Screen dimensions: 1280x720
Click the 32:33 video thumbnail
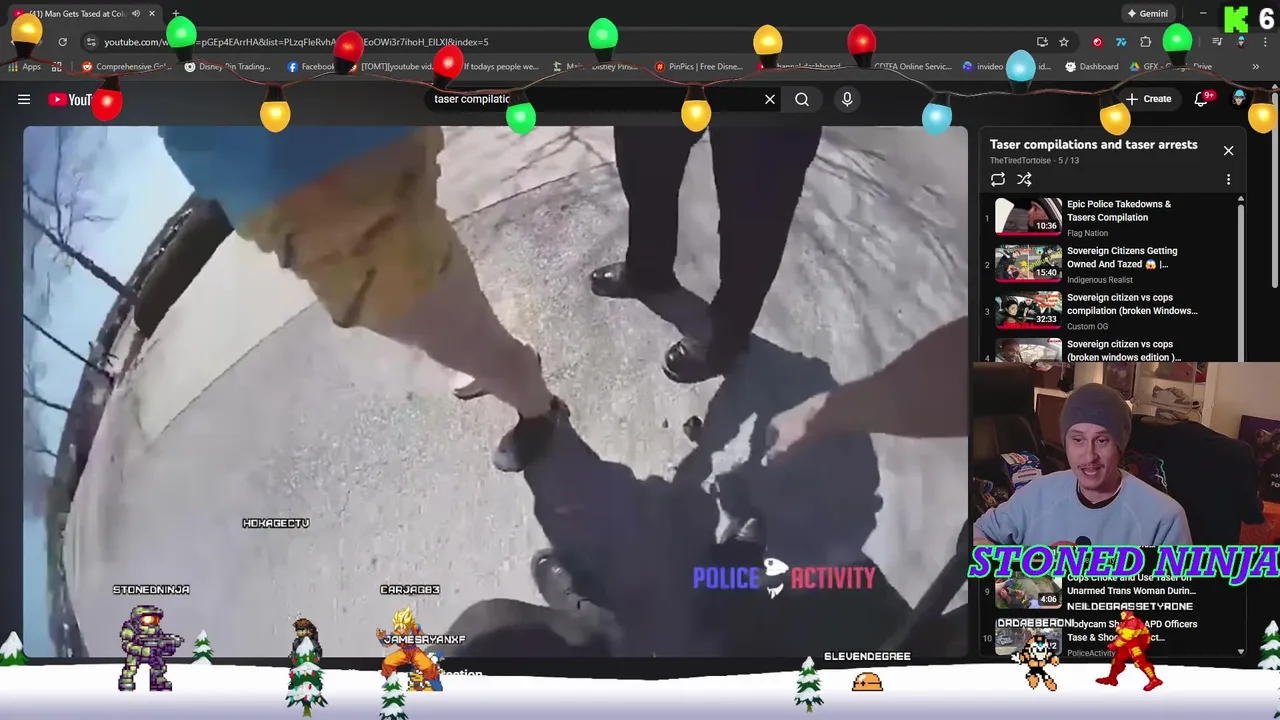tap(1028, 309)
